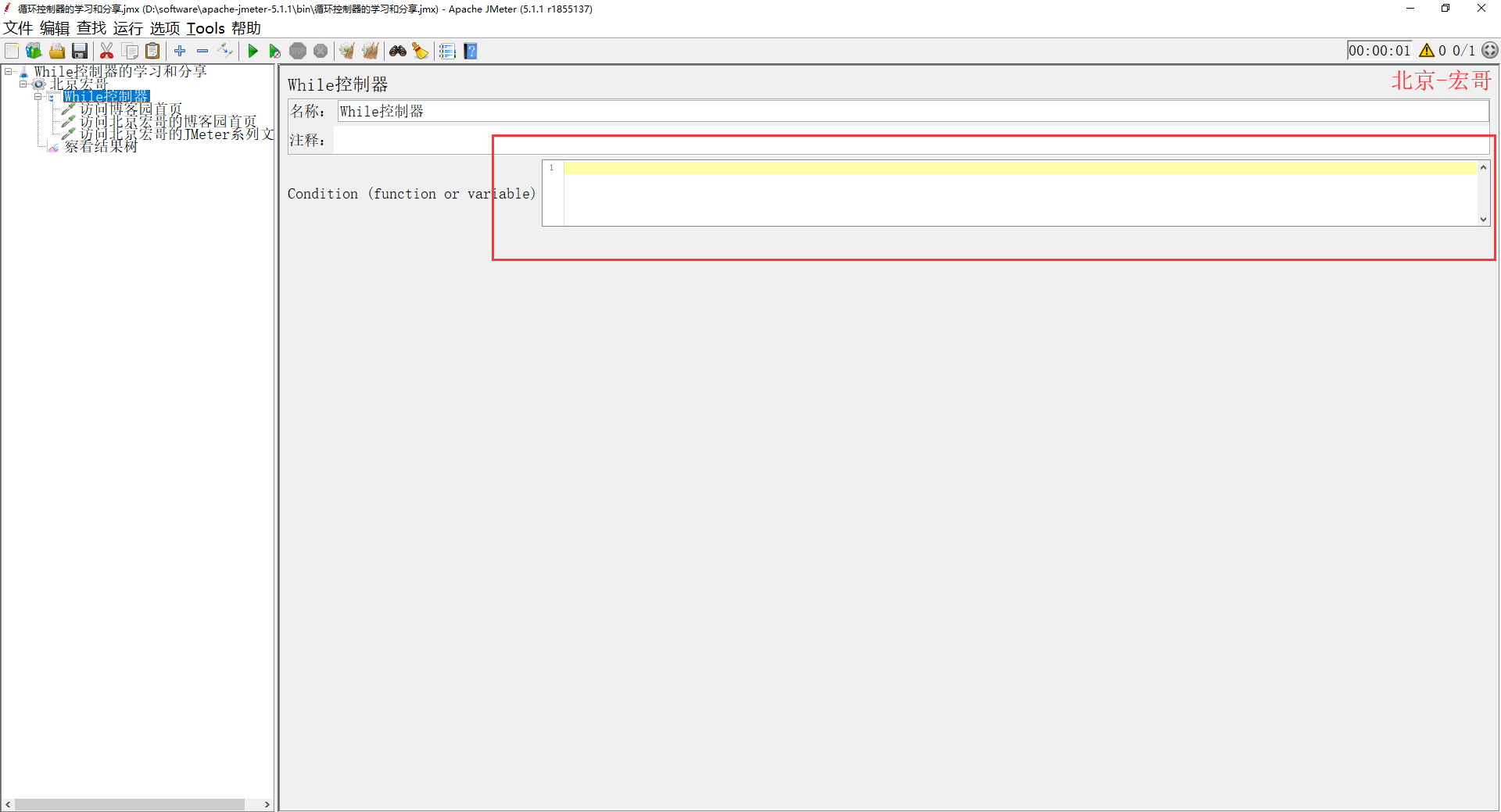
Task: Click the remote engines status icon
Action: (x=1490, y=51)
